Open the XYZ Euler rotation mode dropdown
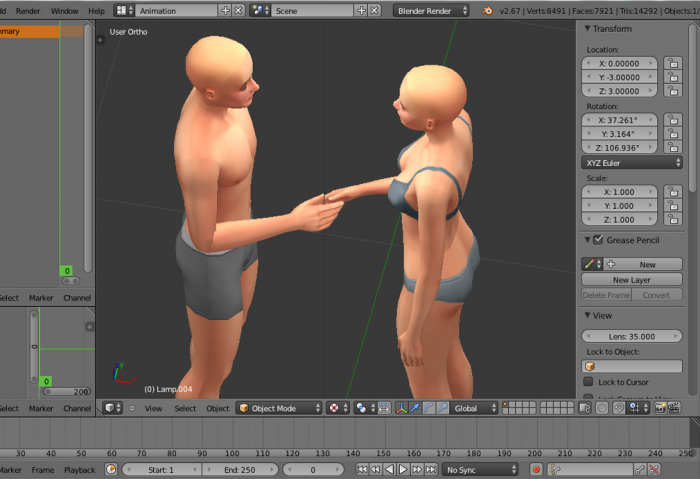The width and height of the screenshot is (700, 479). (632, 162)
